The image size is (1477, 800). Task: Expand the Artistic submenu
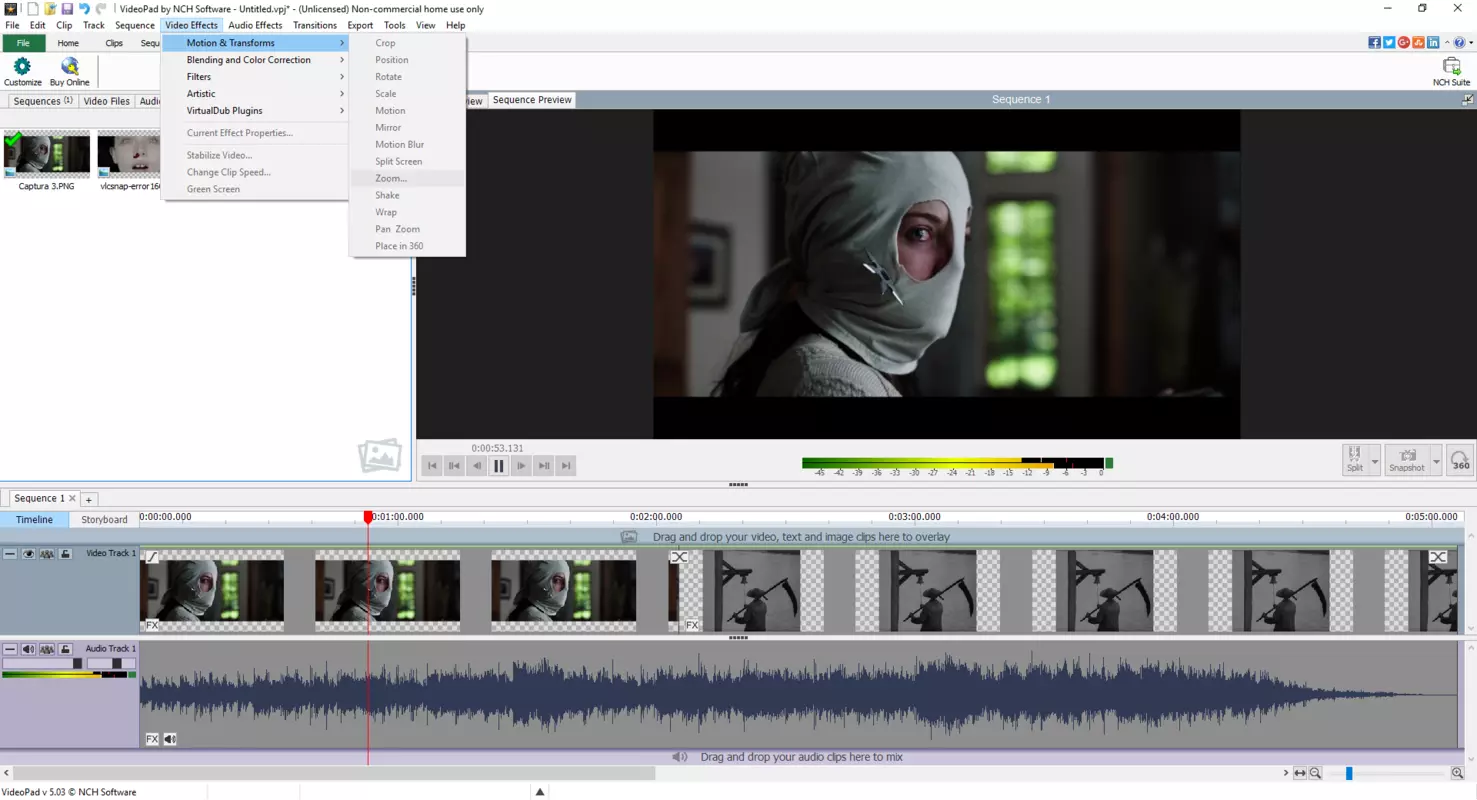point(255,94)
